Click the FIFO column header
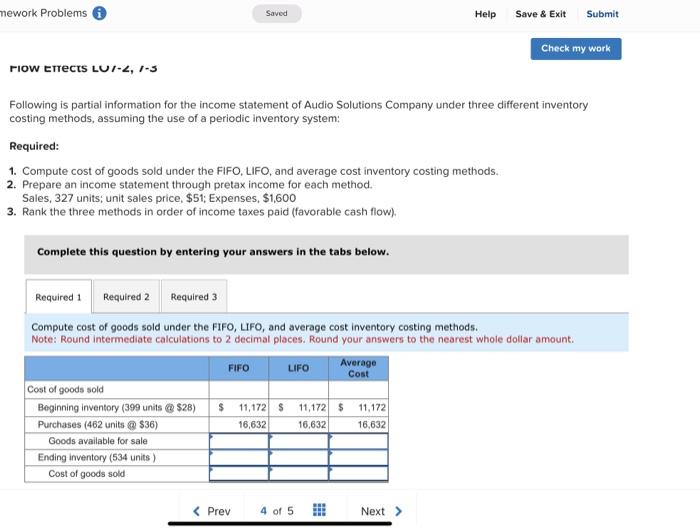The image size is (700, 532). tap(239, 368)
